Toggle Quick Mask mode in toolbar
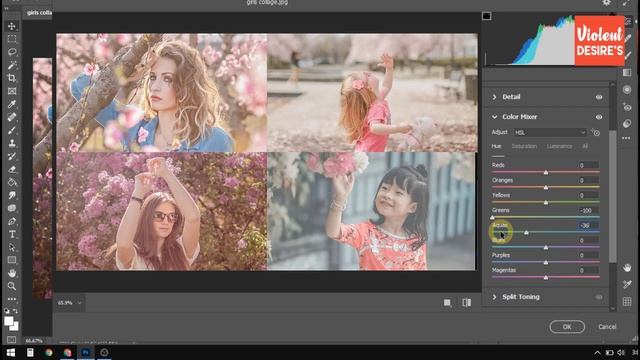 11,340
